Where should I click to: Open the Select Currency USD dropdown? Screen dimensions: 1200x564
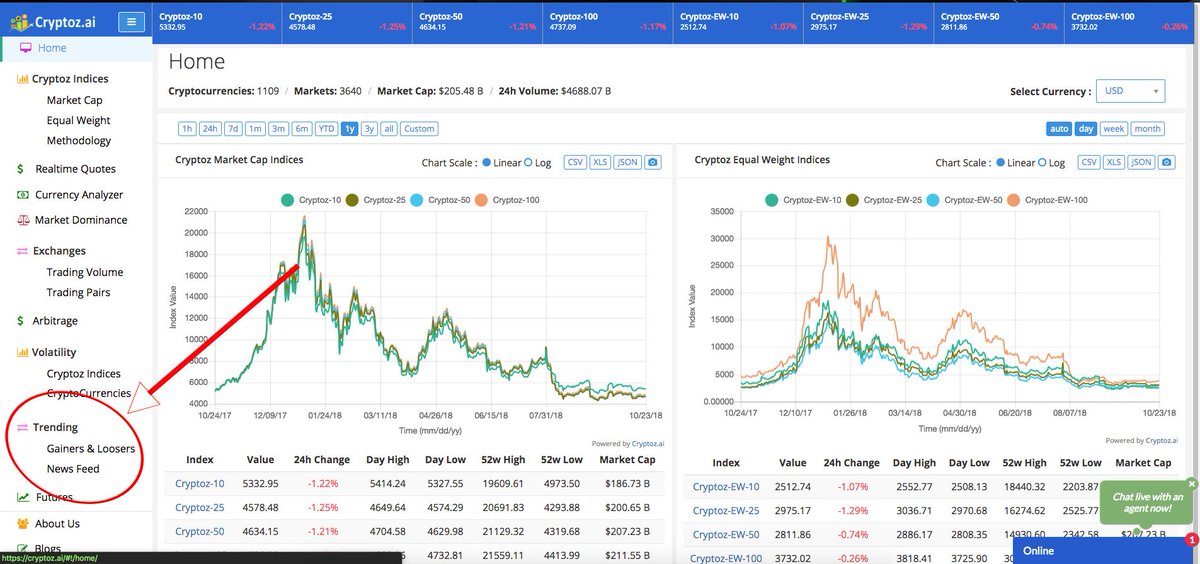click(x=1131, y=91)
